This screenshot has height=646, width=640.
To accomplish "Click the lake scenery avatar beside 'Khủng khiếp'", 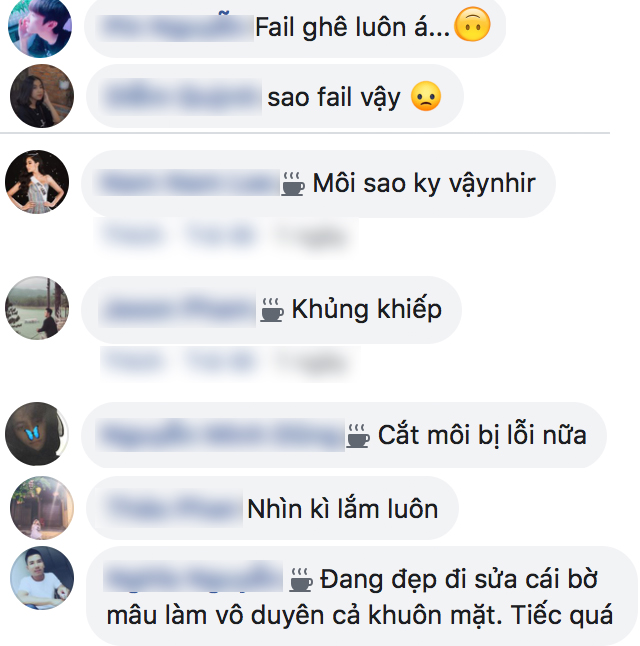I will pyautogui.click(x=37, y=308).
